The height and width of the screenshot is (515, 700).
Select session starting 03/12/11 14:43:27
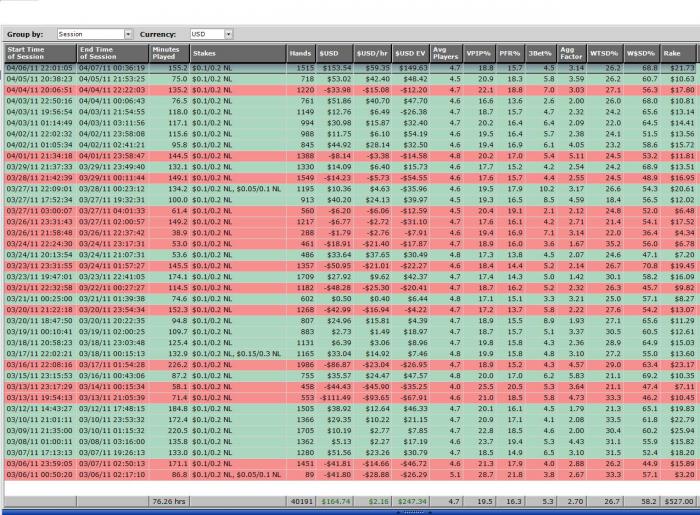click(x=350, y=409)
